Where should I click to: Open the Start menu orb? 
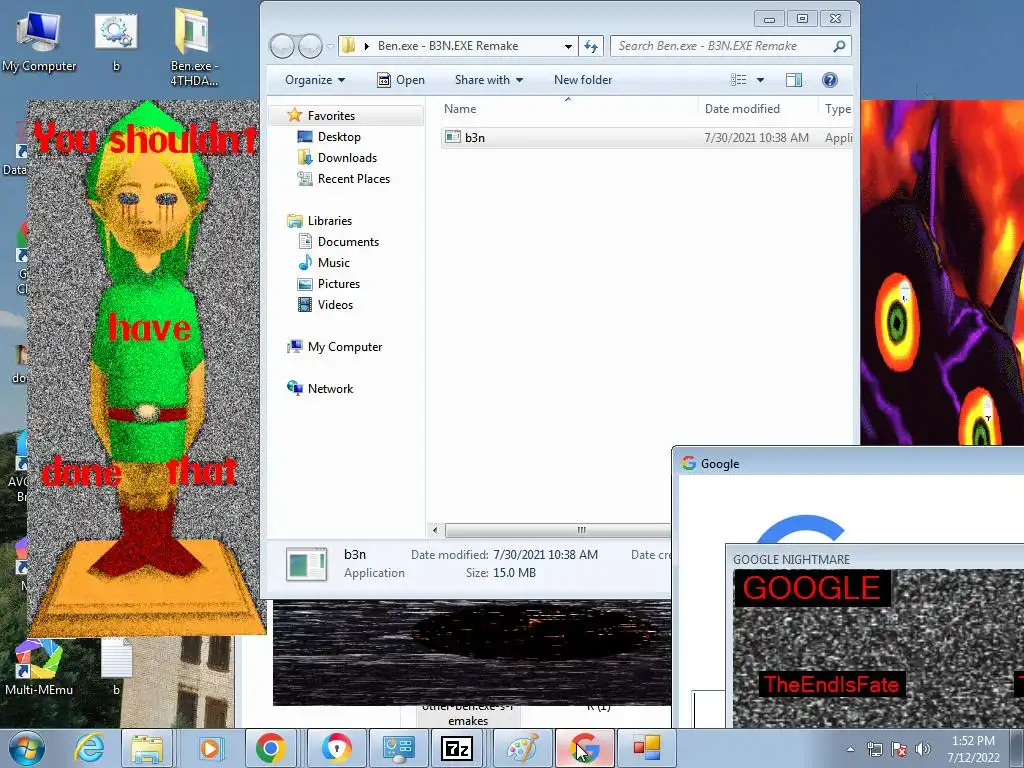coord(26,748)
